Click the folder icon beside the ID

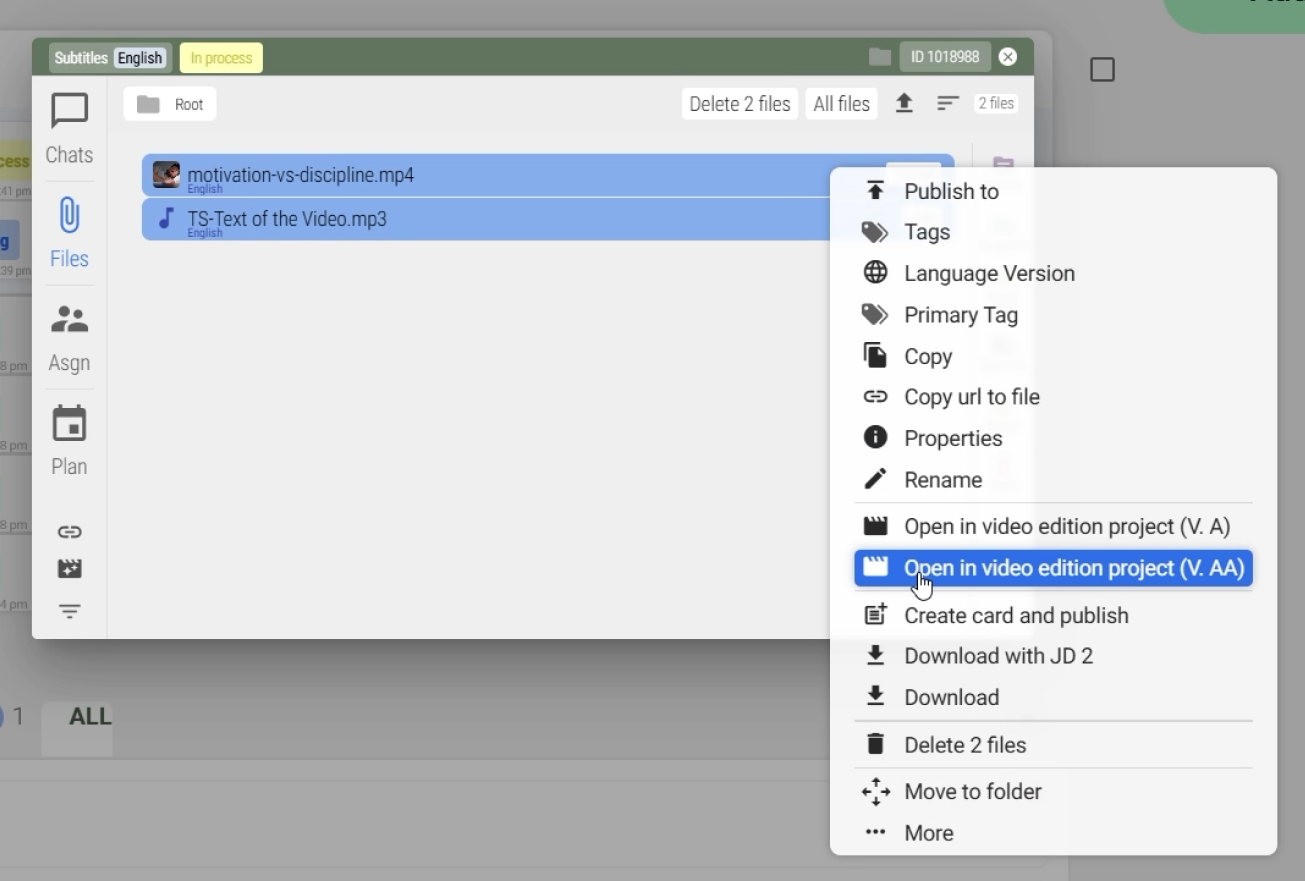pyautogui.click(x=880, y=57)
